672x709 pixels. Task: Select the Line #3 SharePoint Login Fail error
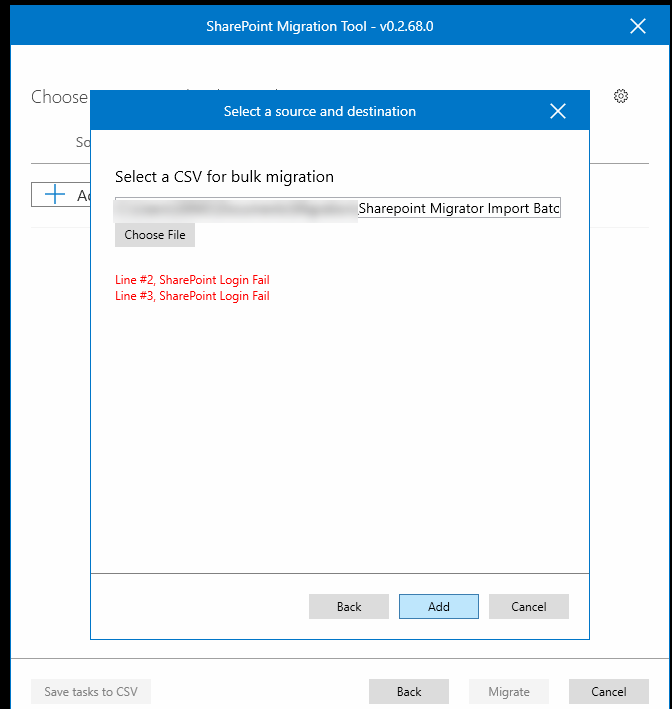(x=192, y=296)
